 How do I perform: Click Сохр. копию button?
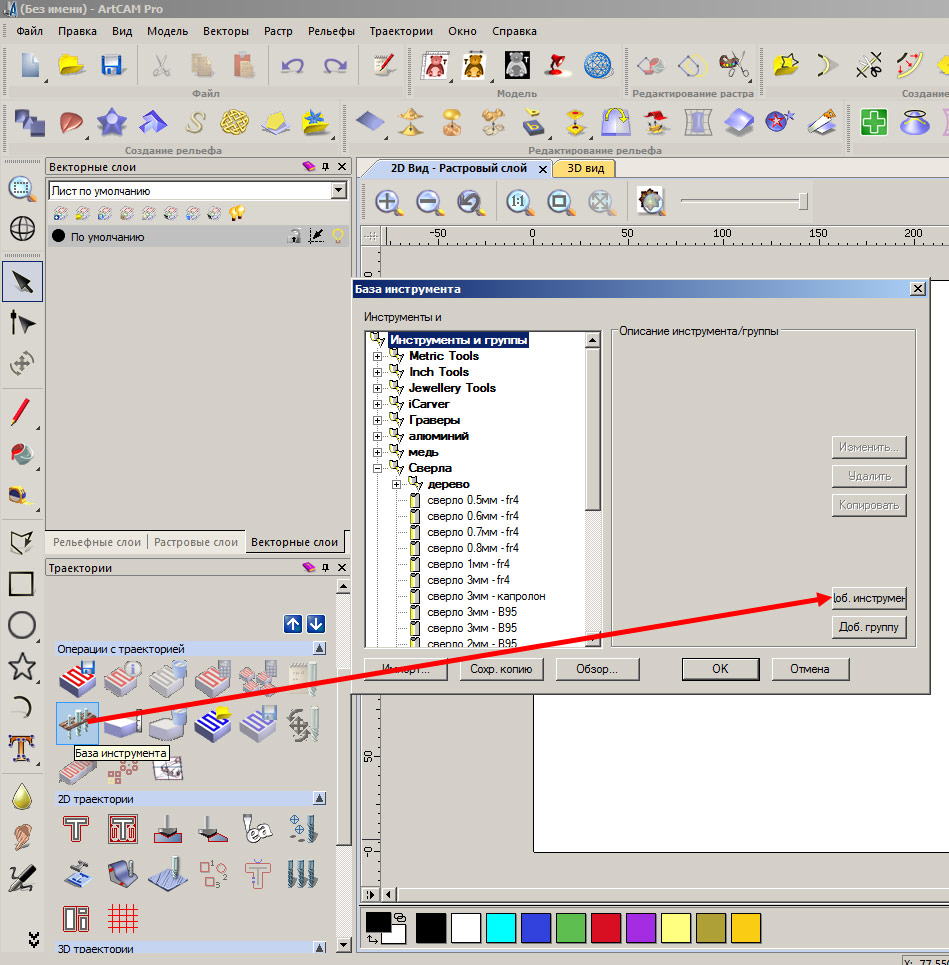tap(502, 669)
